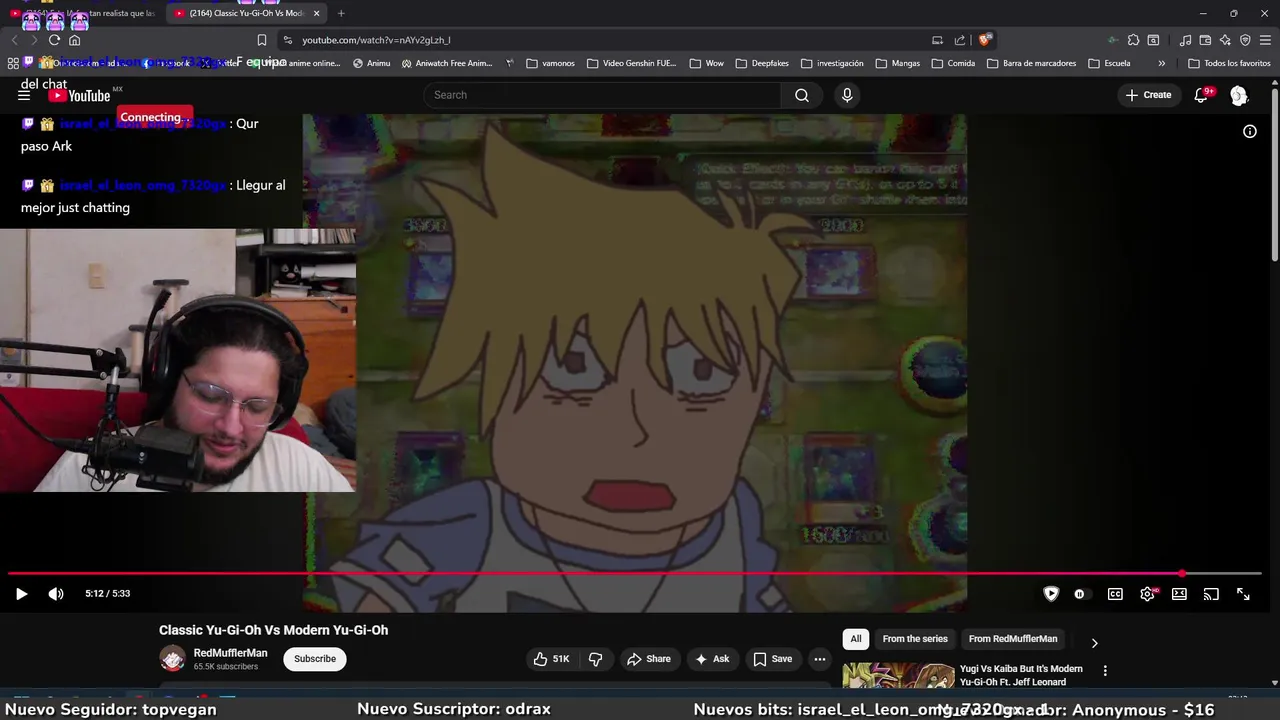Open the Brave Shields icon
Image resolution: width=1280 pixels, height=720 pixels.
pyautogui.click(x=985, y=40)
